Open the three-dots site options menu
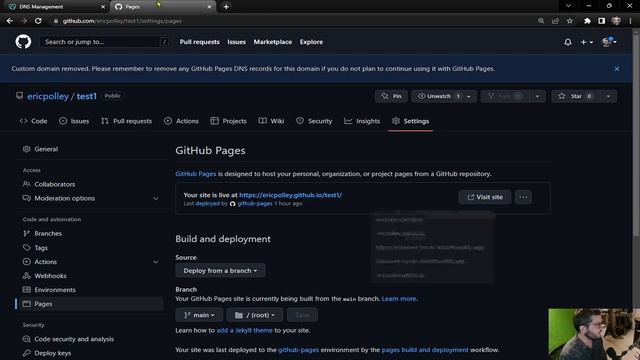This screenshot has width=640, height=360. point(523,197)
